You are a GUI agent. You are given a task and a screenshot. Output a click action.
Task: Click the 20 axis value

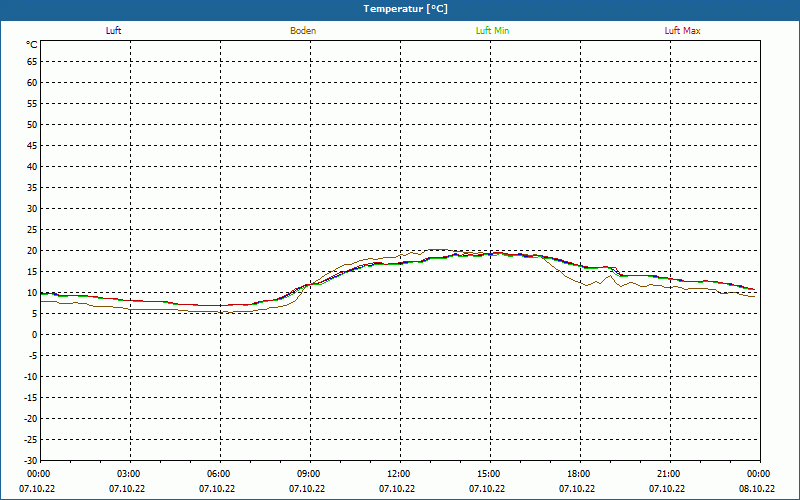coord(32,251)
